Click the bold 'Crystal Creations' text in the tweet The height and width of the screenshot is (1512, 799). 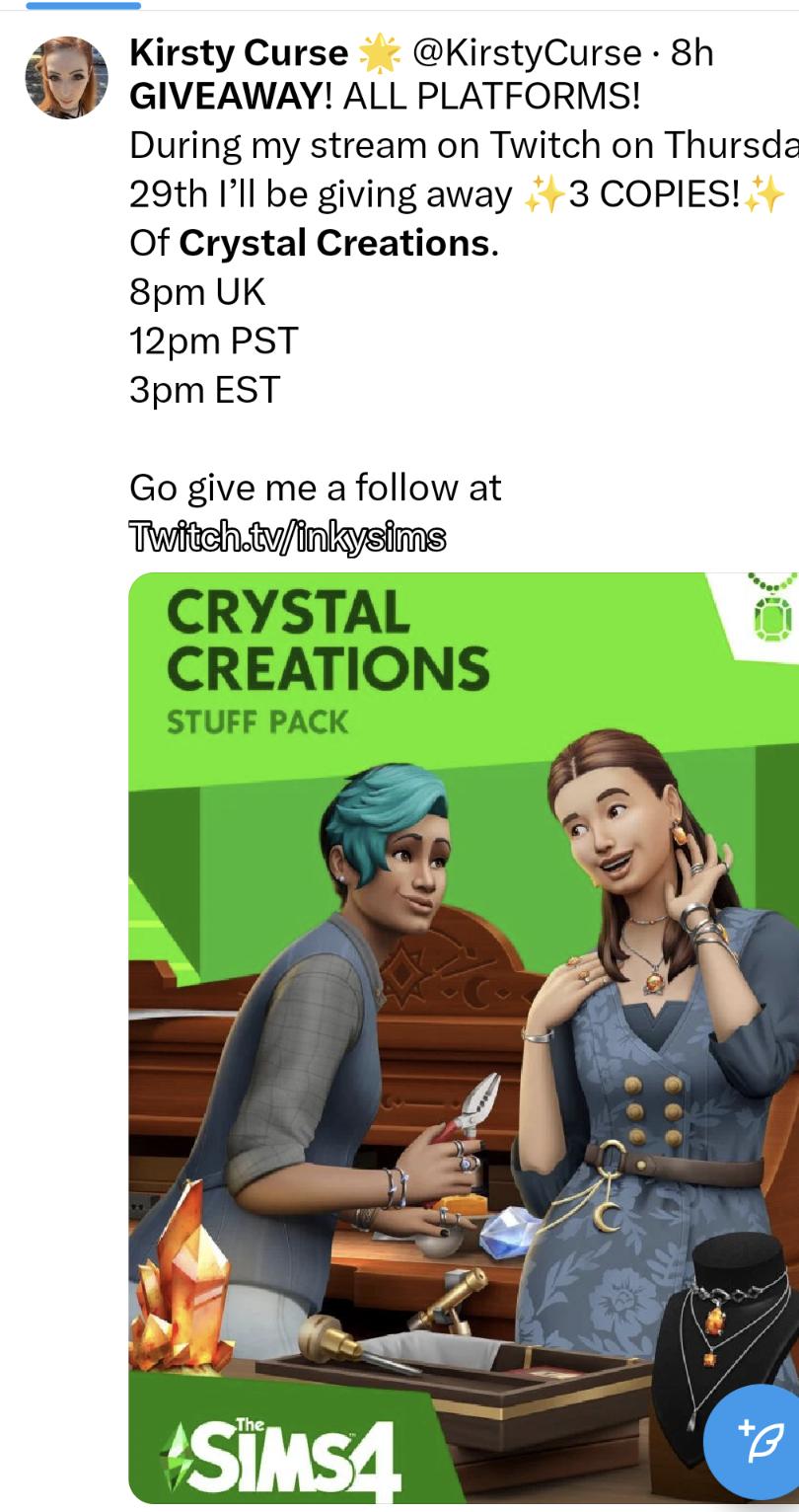point(334,243)
